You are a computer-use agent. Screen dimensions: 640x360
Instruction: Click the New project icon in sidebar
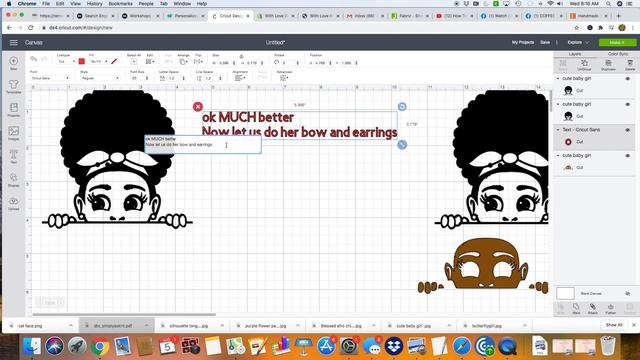(x=13, y=62)
